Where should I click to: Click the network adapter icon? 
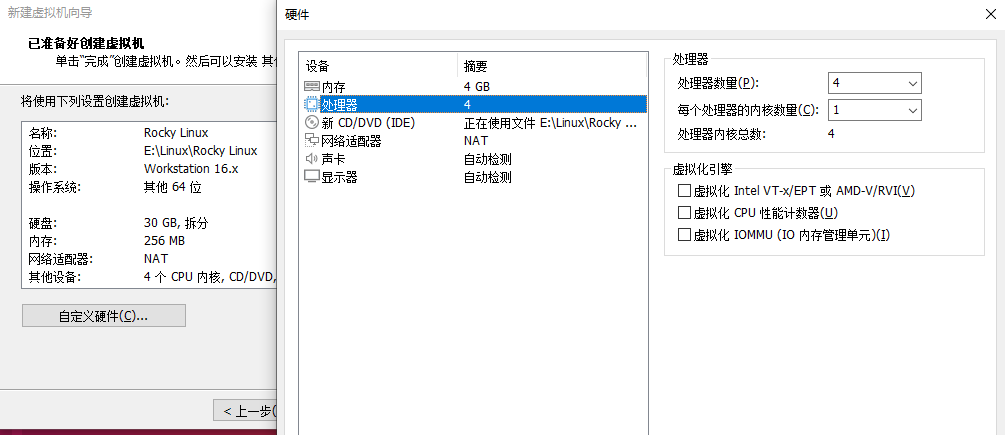(311, 140)
